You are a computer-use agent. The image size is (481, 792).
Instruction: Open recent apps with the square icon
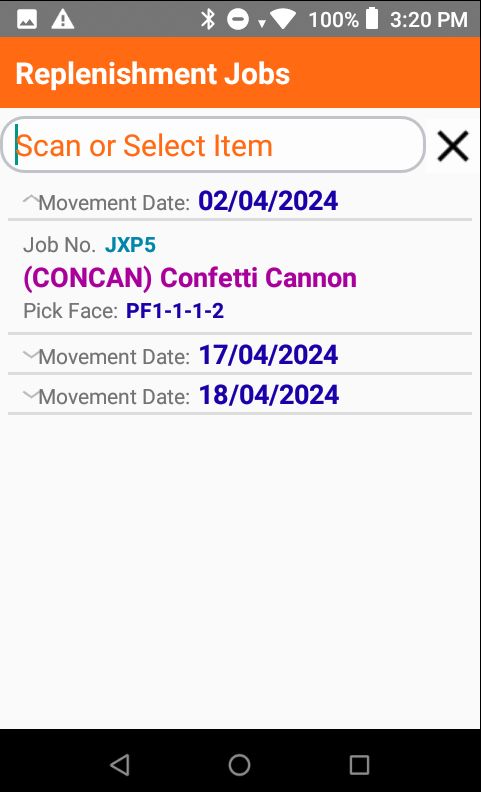(x=359, y=765)
